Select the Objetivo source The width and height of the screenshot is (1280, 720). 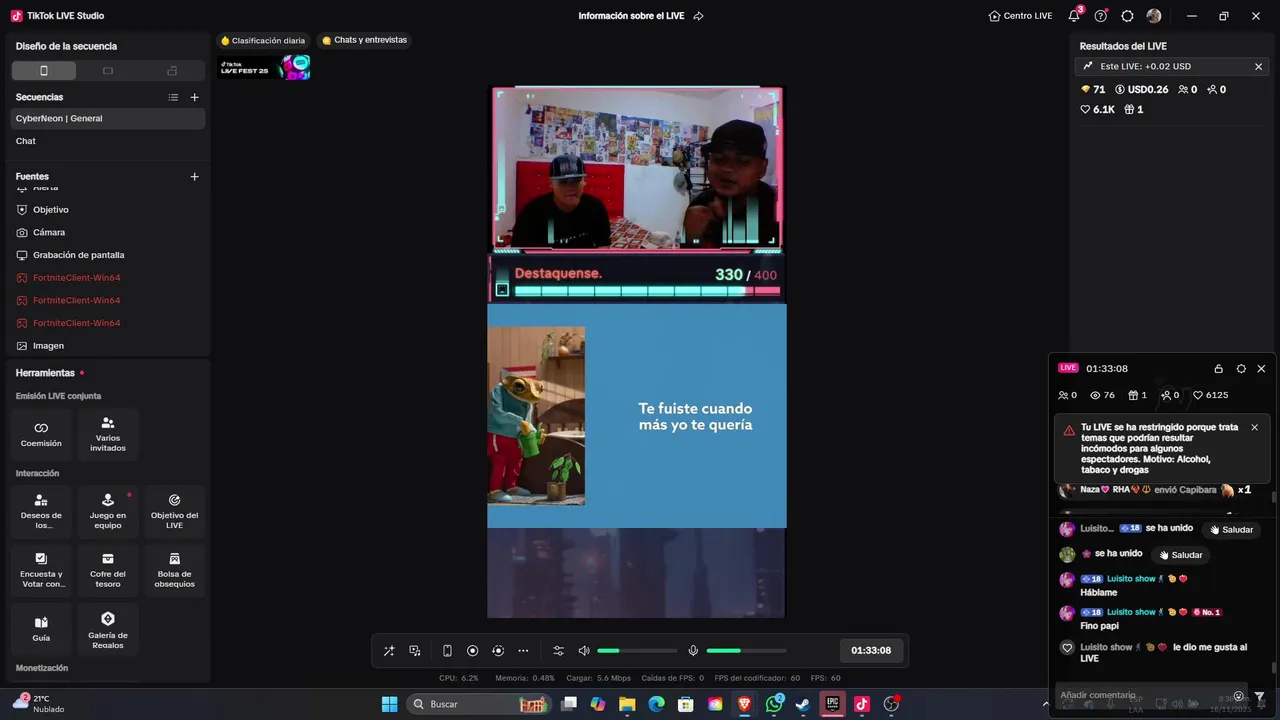108,210
